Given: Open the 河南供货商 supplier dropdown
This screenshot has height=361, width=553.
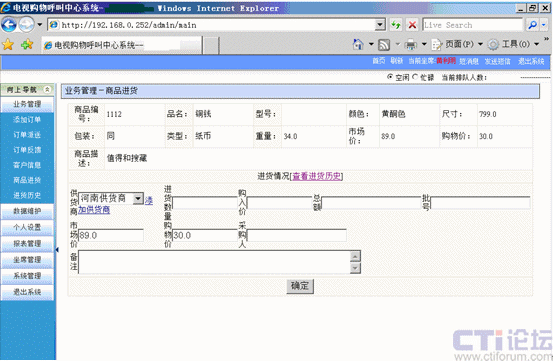Looking at the screenshot, I should tap(138, 198).
